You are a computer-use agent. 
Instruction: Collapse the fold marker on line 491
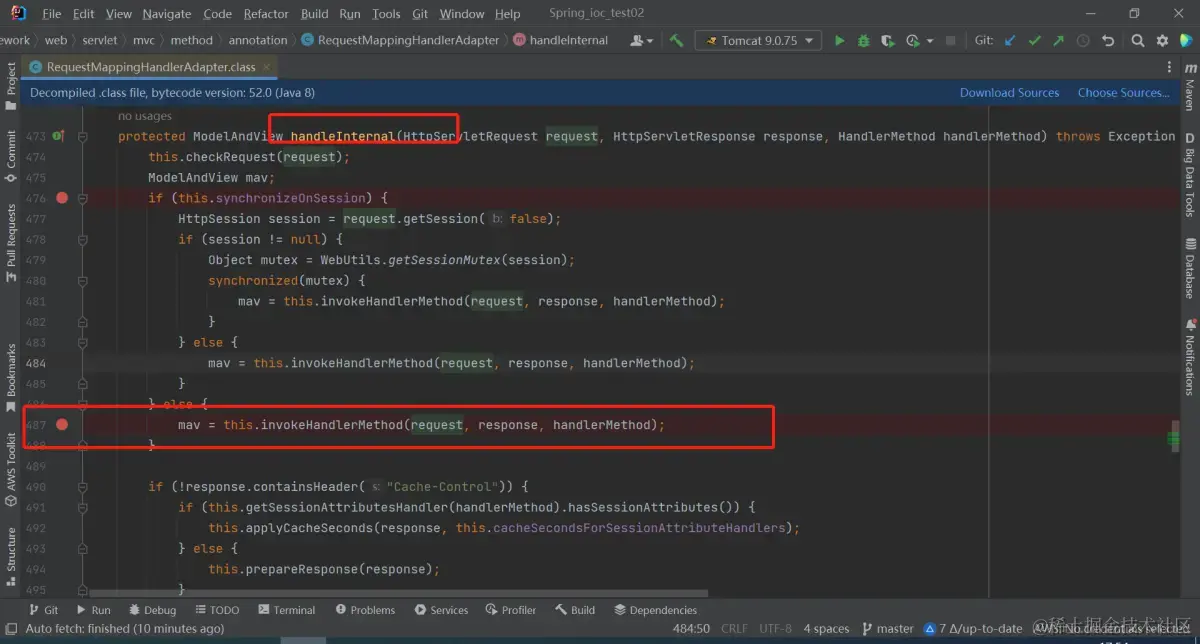pyautogui.click(x=83, y=507)
